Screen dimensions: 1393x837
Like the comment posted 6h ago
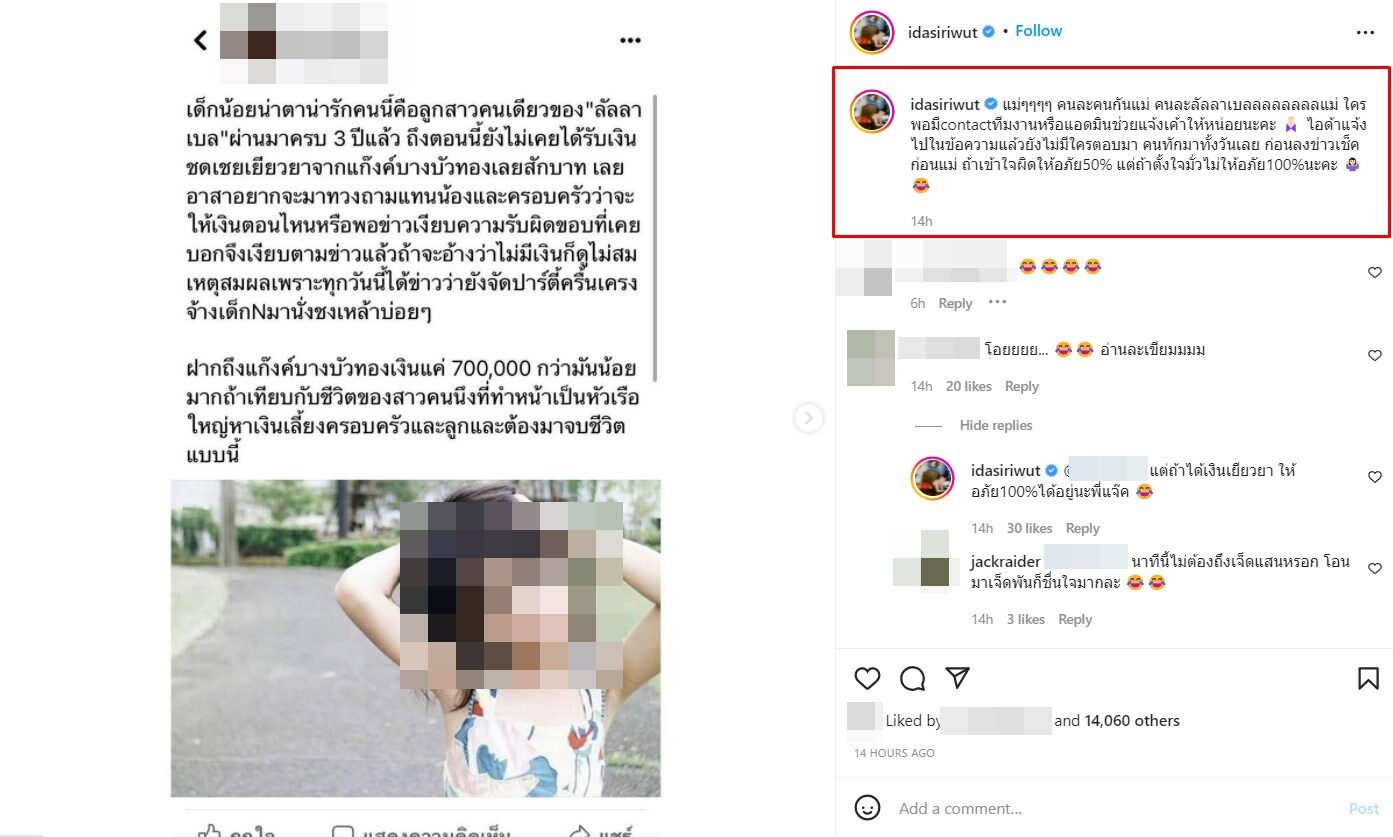click(x=1374, y=273)
